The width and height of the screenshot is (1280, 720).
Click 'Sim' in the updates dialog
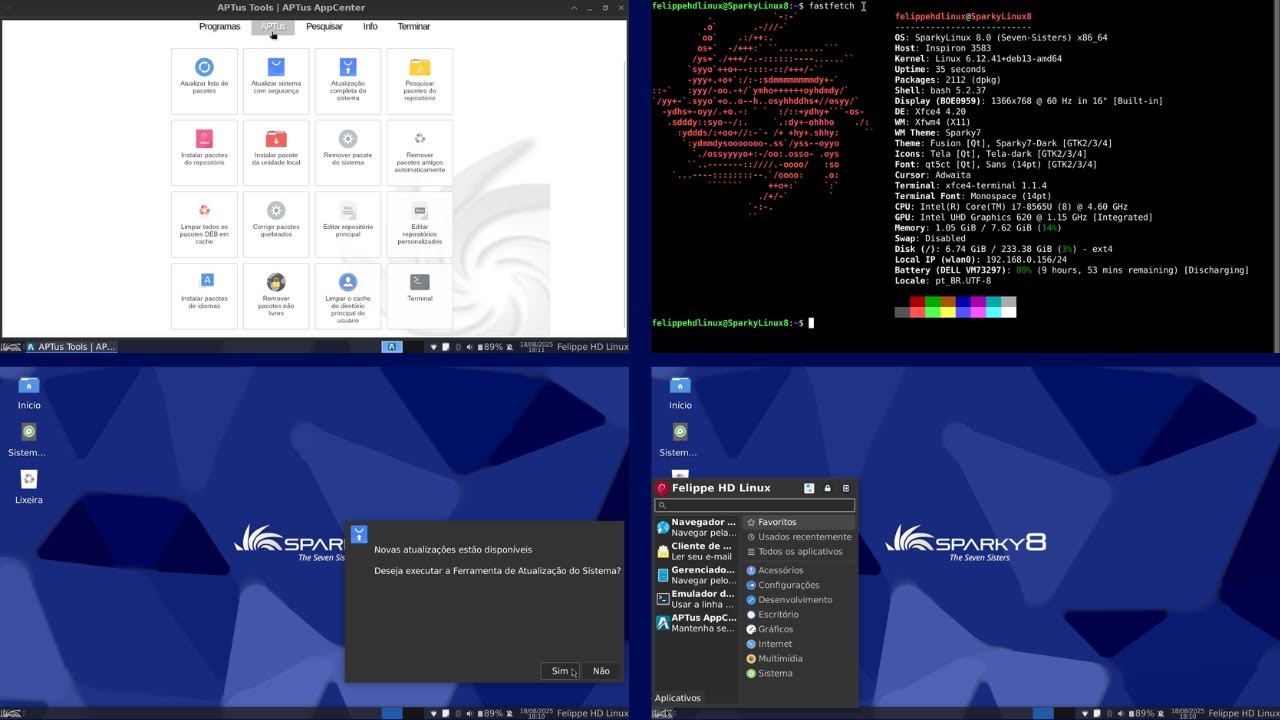click(560, 671)
